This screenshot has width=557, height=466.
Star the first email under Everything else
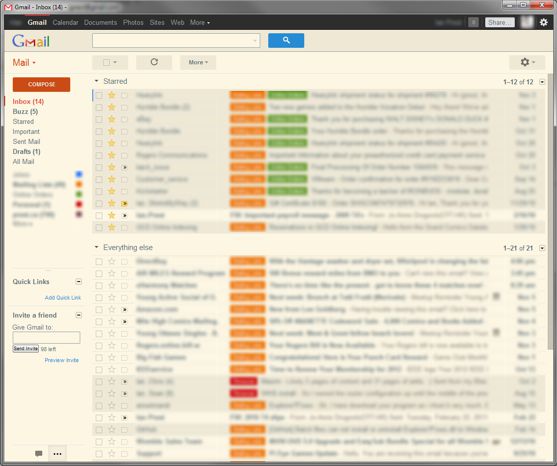tap(112, 261)
